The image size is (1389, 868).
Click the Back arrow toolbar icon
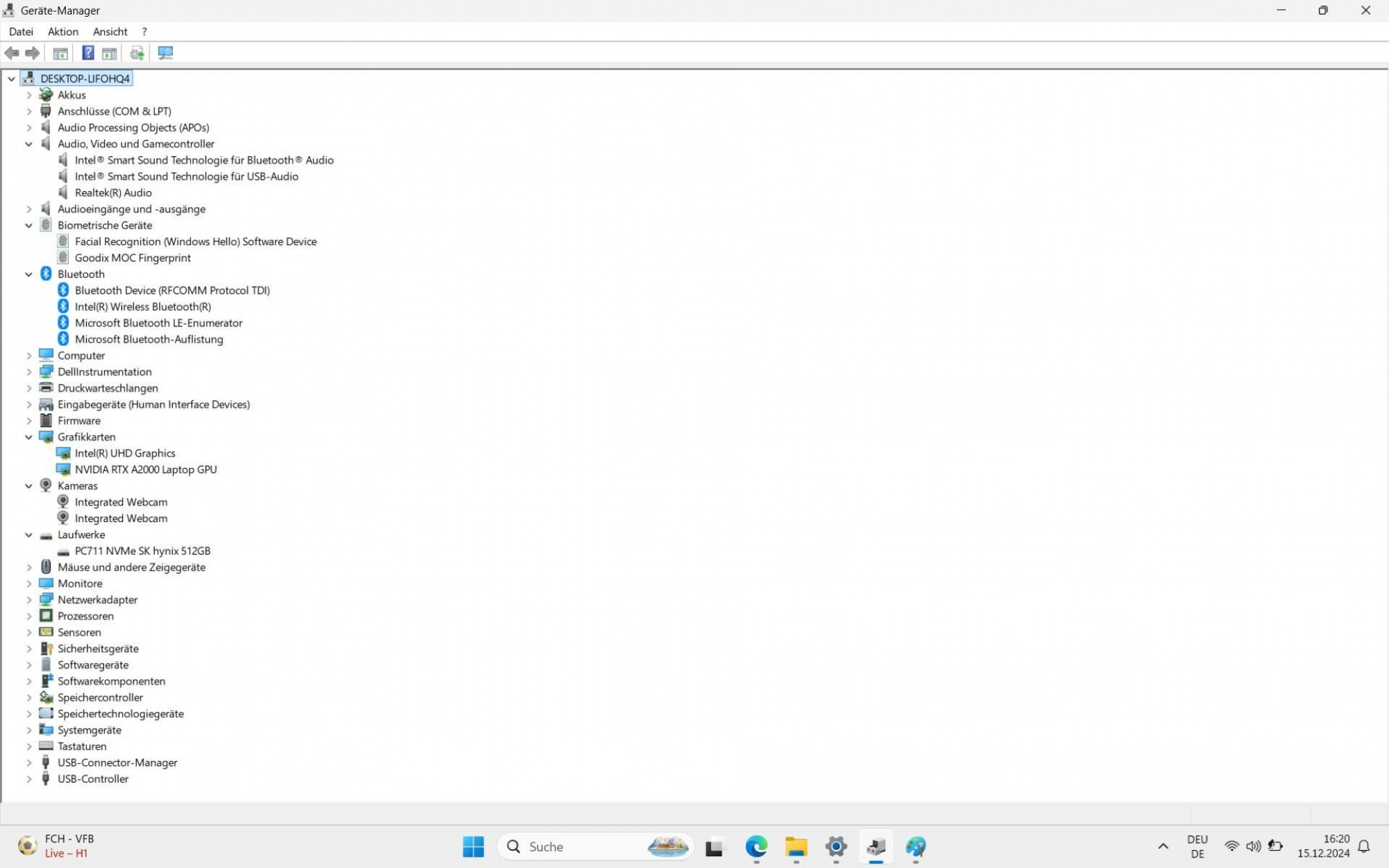point(12,53)
